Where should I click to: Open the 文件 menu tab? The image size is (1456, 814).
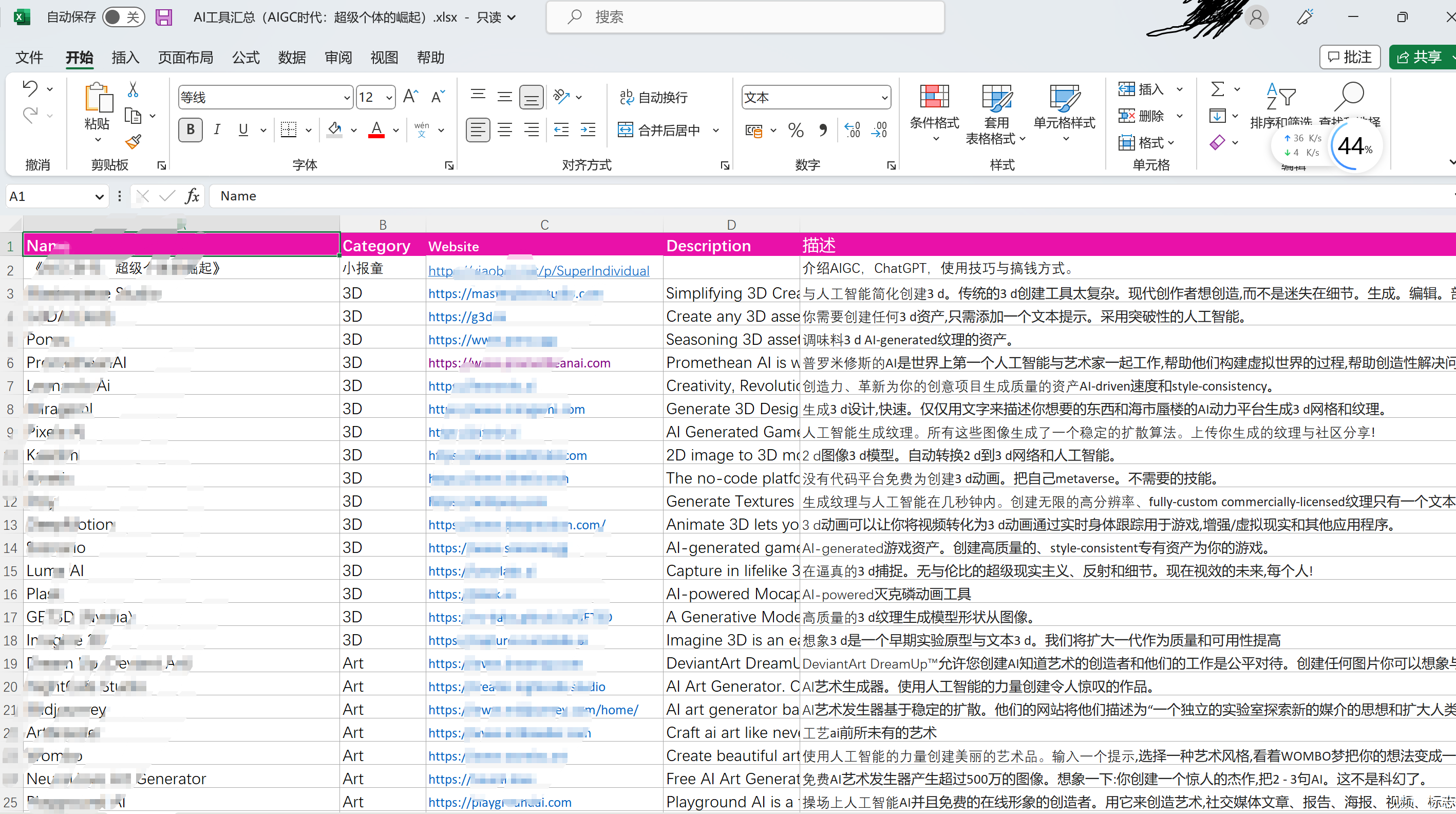(x=29, y=57)
